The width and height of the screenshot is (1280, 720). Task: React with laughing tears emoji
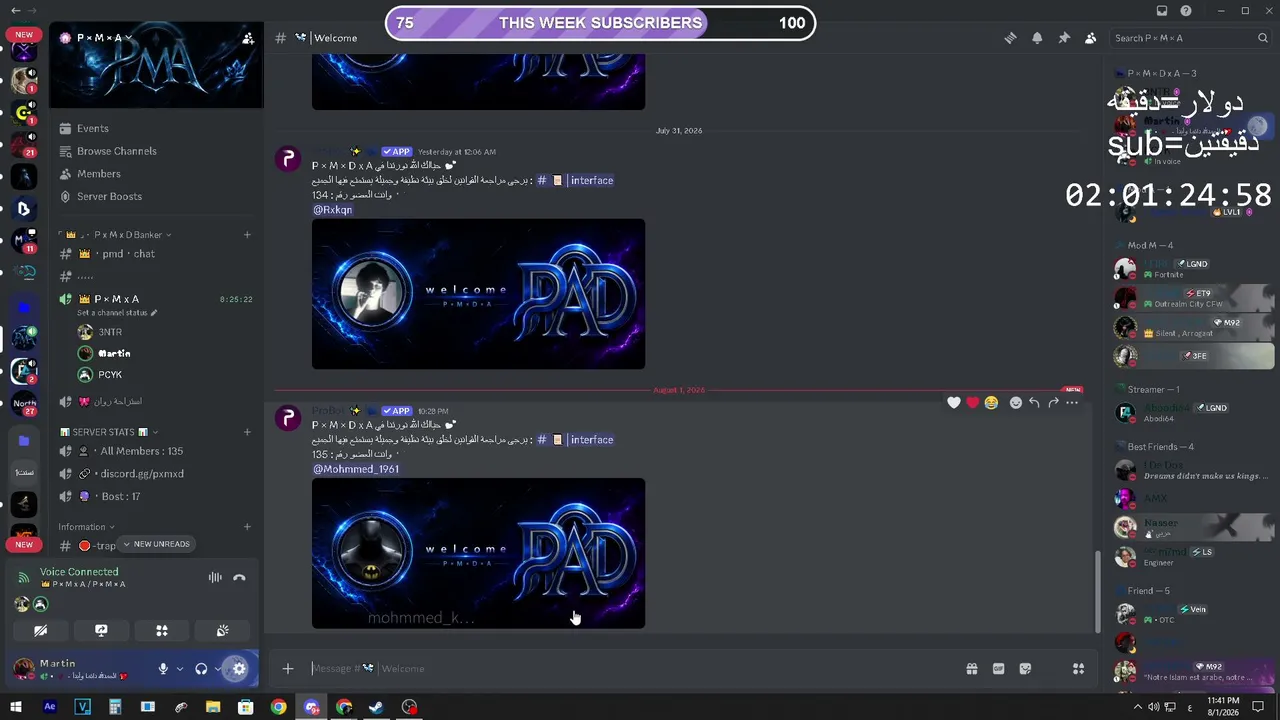click(x=991, y=403)
